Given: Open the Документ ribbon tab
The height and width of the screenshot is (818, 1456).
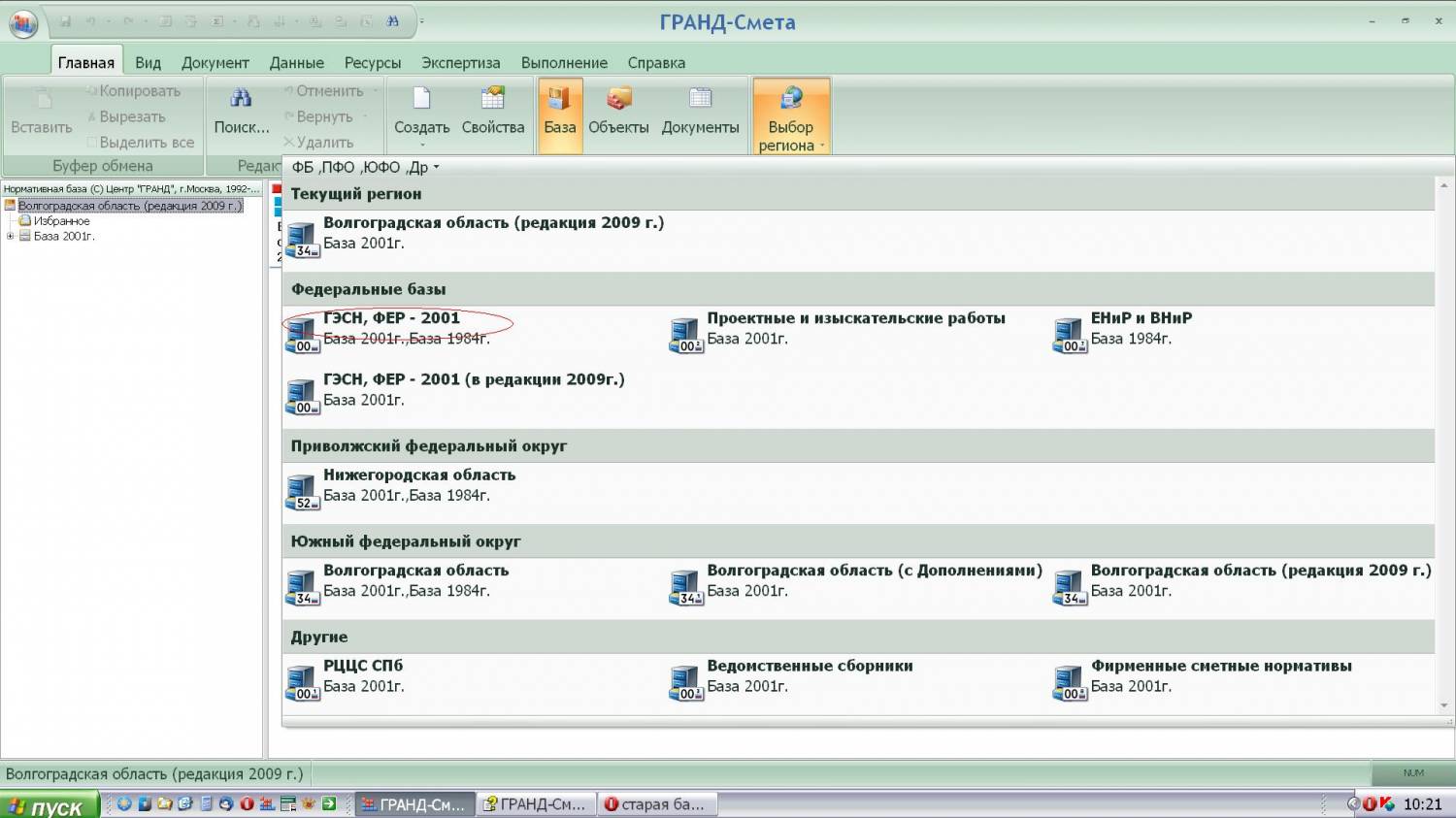Looking at the screenshot, I should (215, 62).
